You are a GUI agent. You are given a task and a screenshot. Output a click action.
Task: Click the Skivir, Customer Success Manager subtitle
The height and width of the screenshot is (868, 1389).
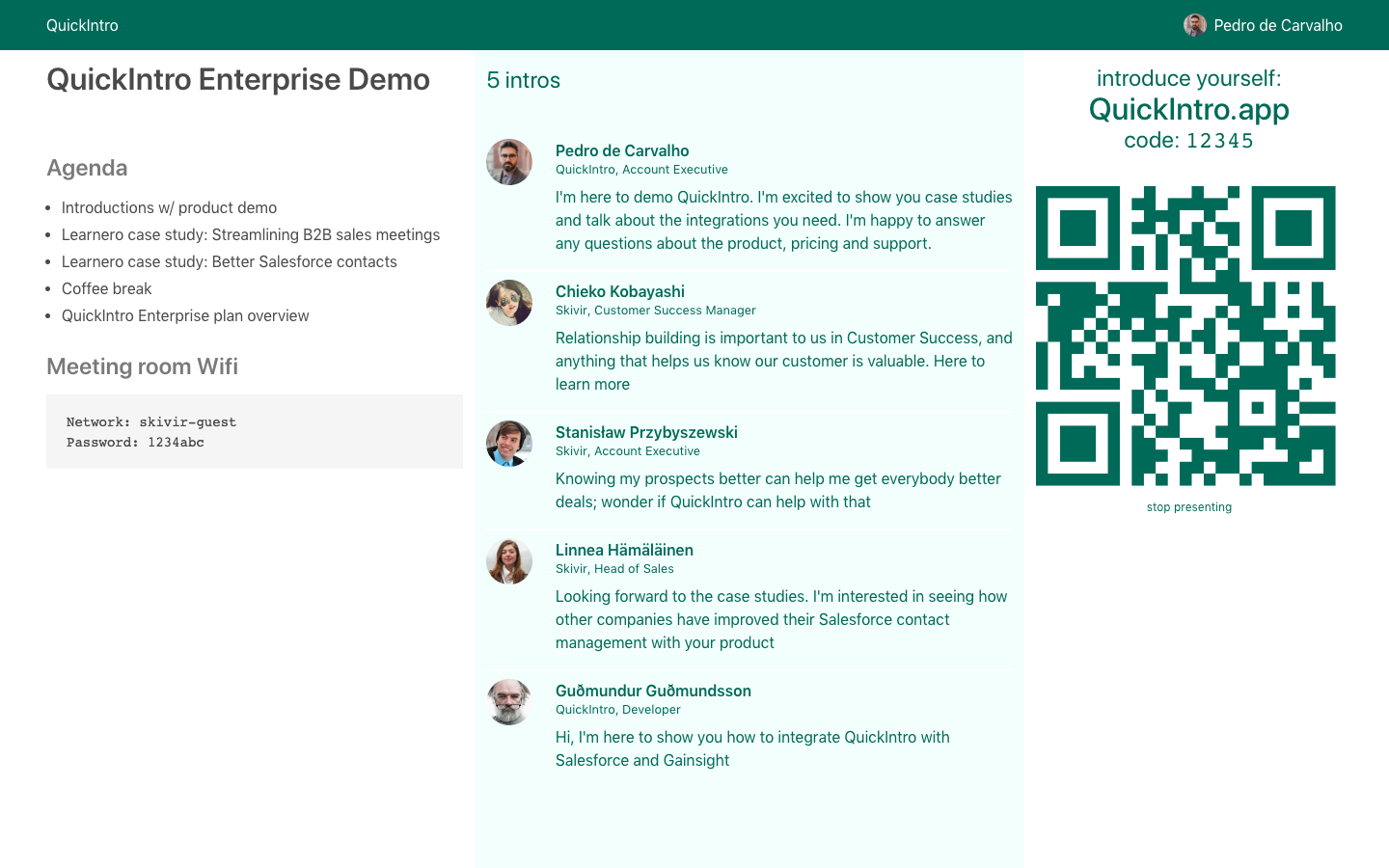(x=656, y=311)
